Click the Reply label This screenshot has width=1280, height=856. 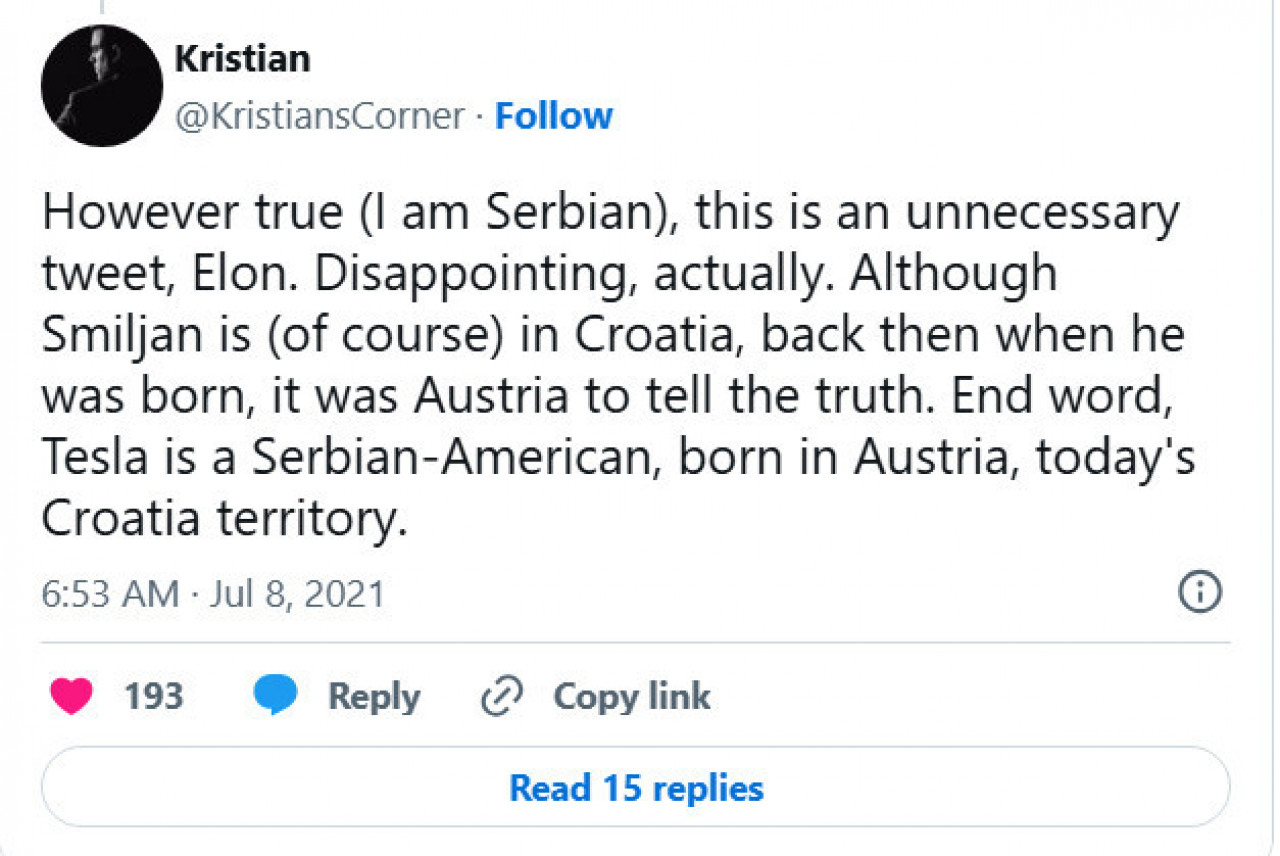(374, 696)
